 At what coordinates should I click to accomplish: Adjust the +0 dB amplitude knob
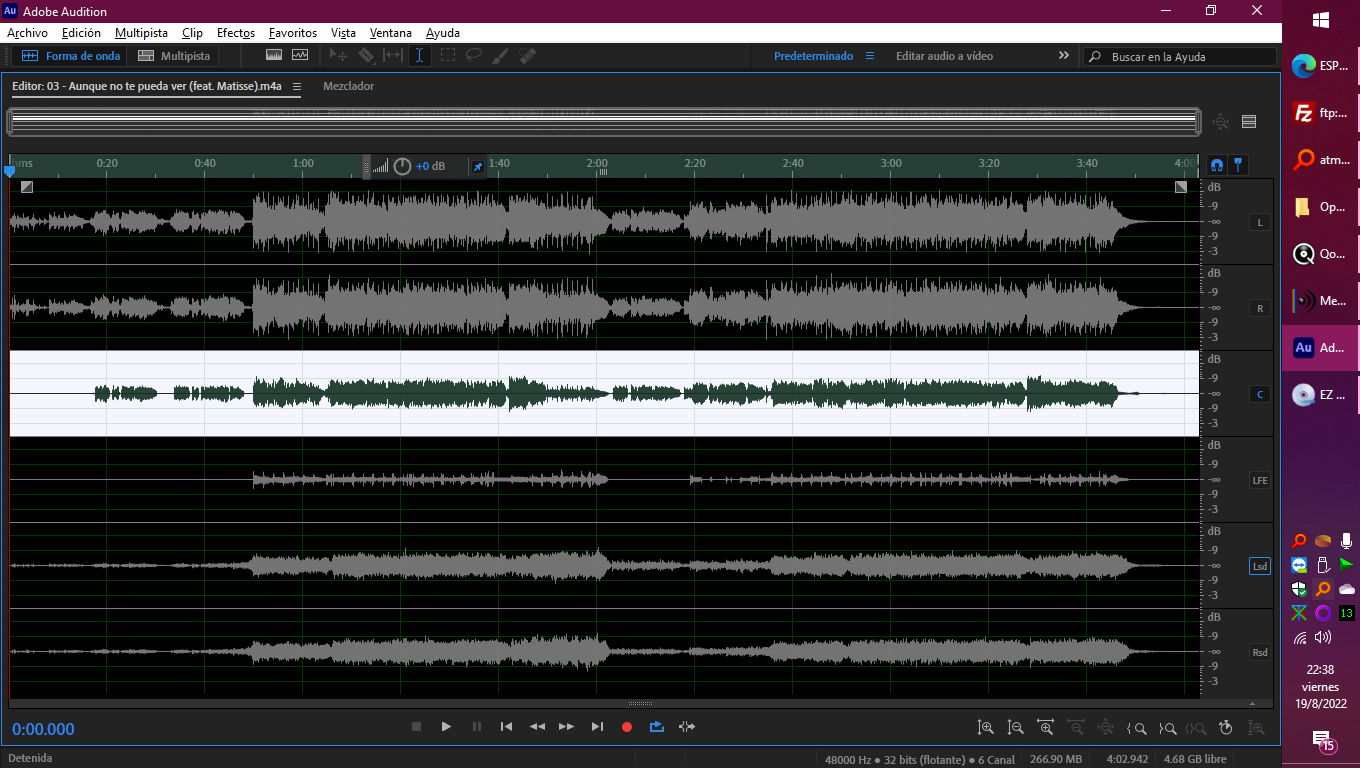click(x=402, y=166)
